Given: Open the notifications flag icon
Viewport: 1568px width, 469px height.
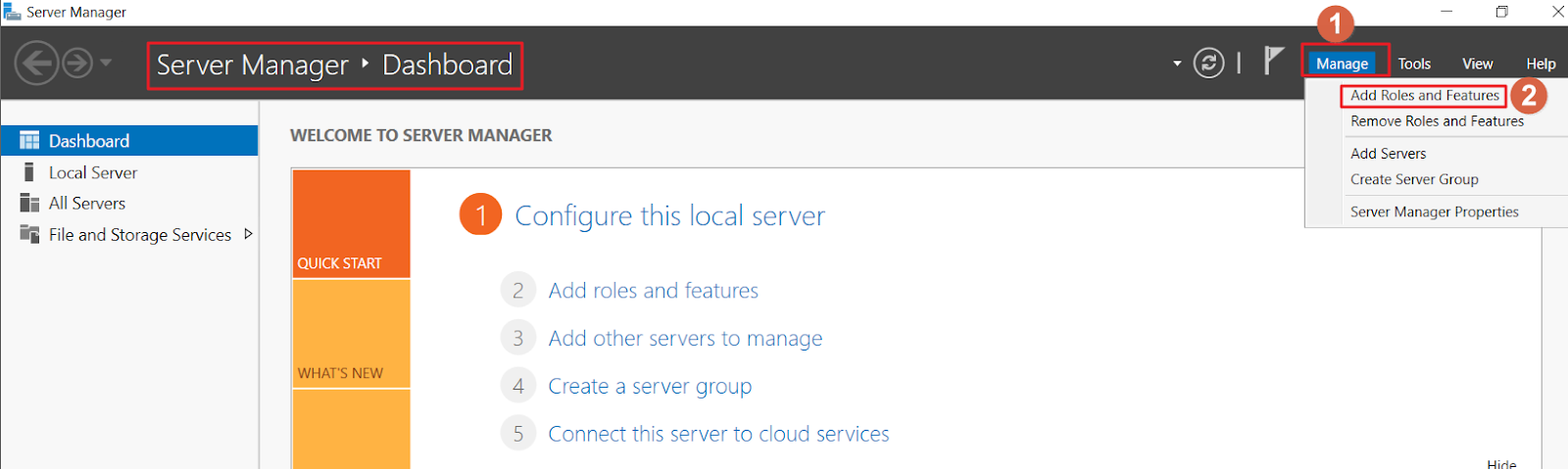Looking at the screenshot, I should point(1273,61).
